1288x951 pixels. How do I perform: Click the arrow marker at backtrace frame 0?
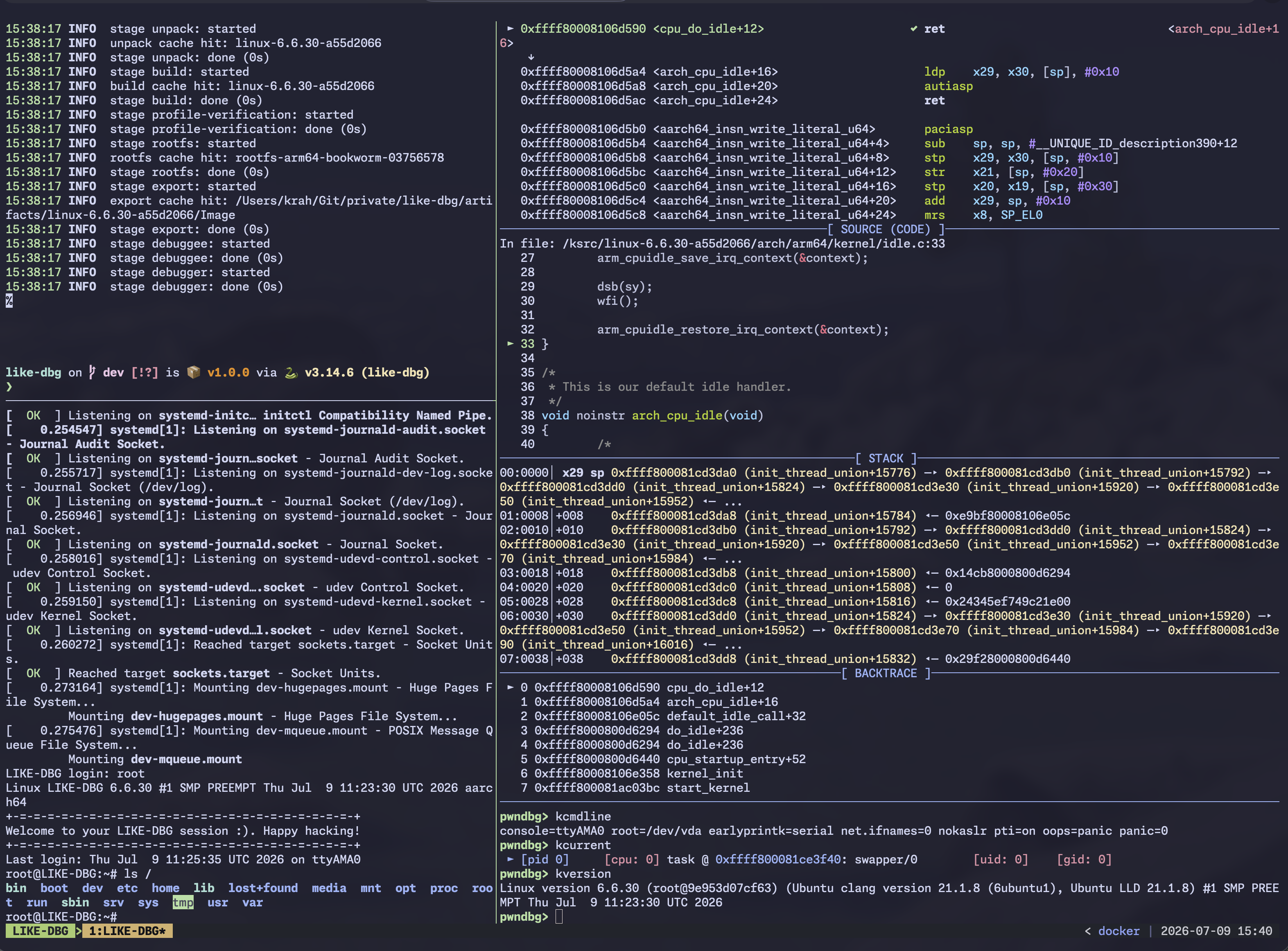pos(510,687)
